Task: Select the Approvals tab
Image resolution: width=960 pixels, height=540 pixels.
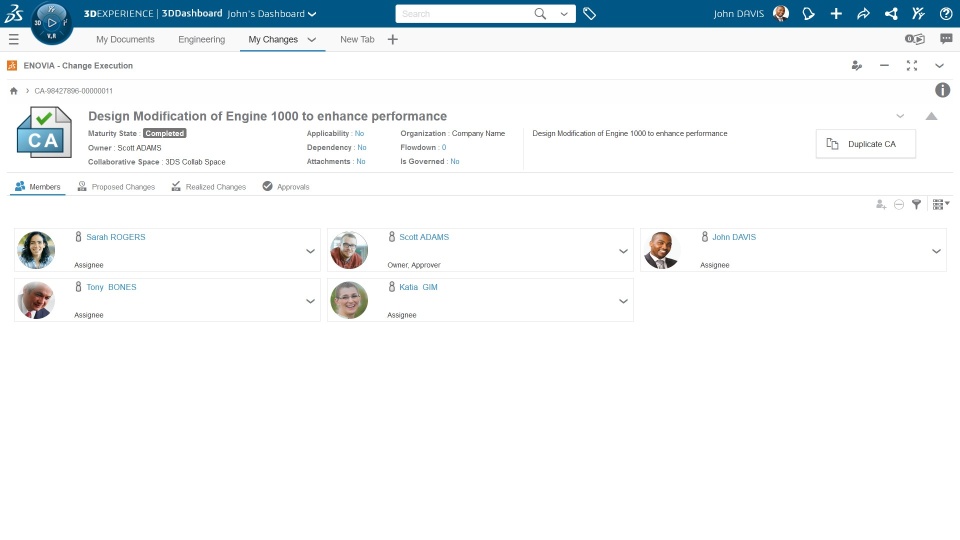Action: click(x=286, y=187)
